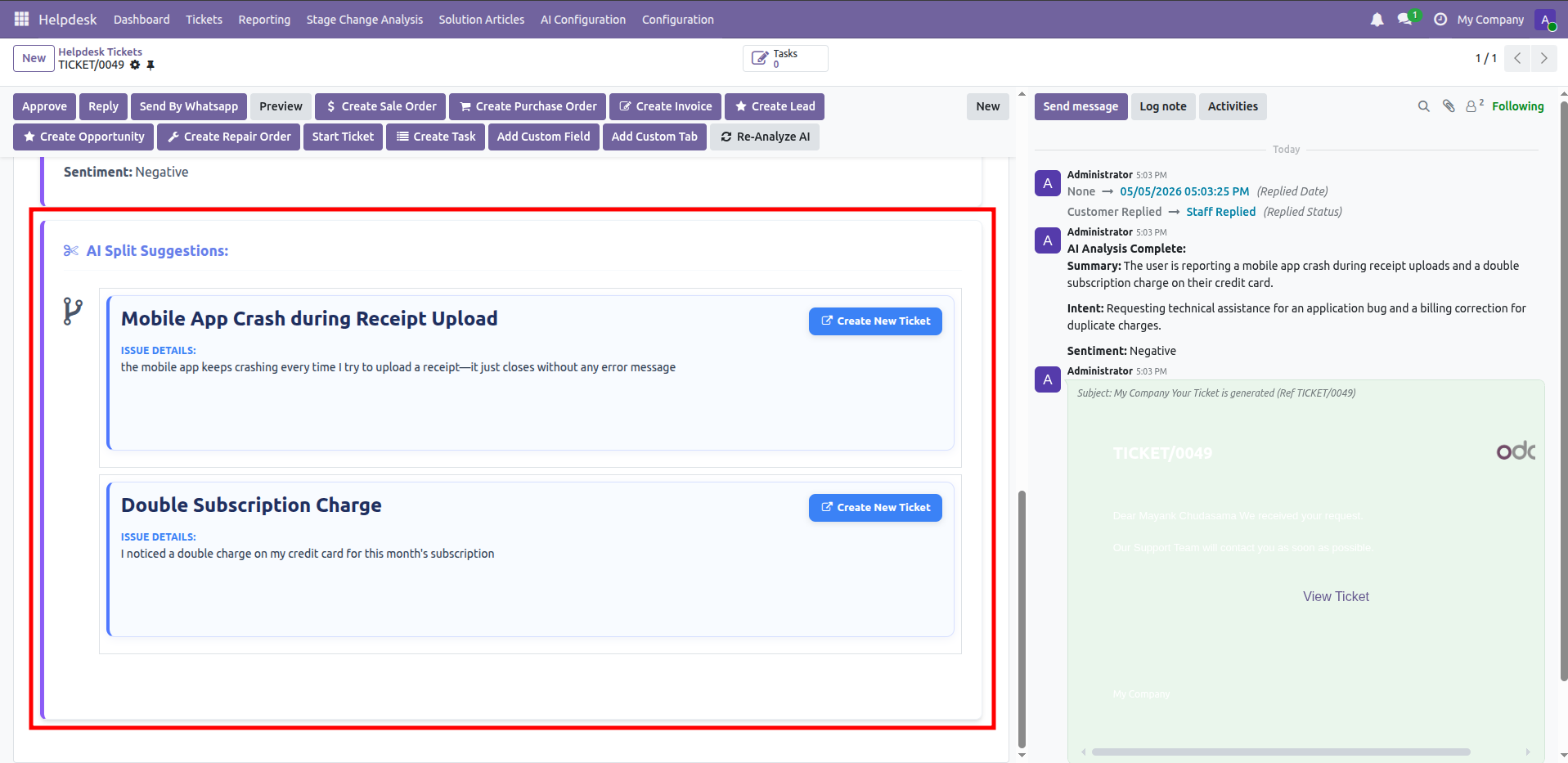Create new ticket for Mobile App Crash

coord(875,321)
